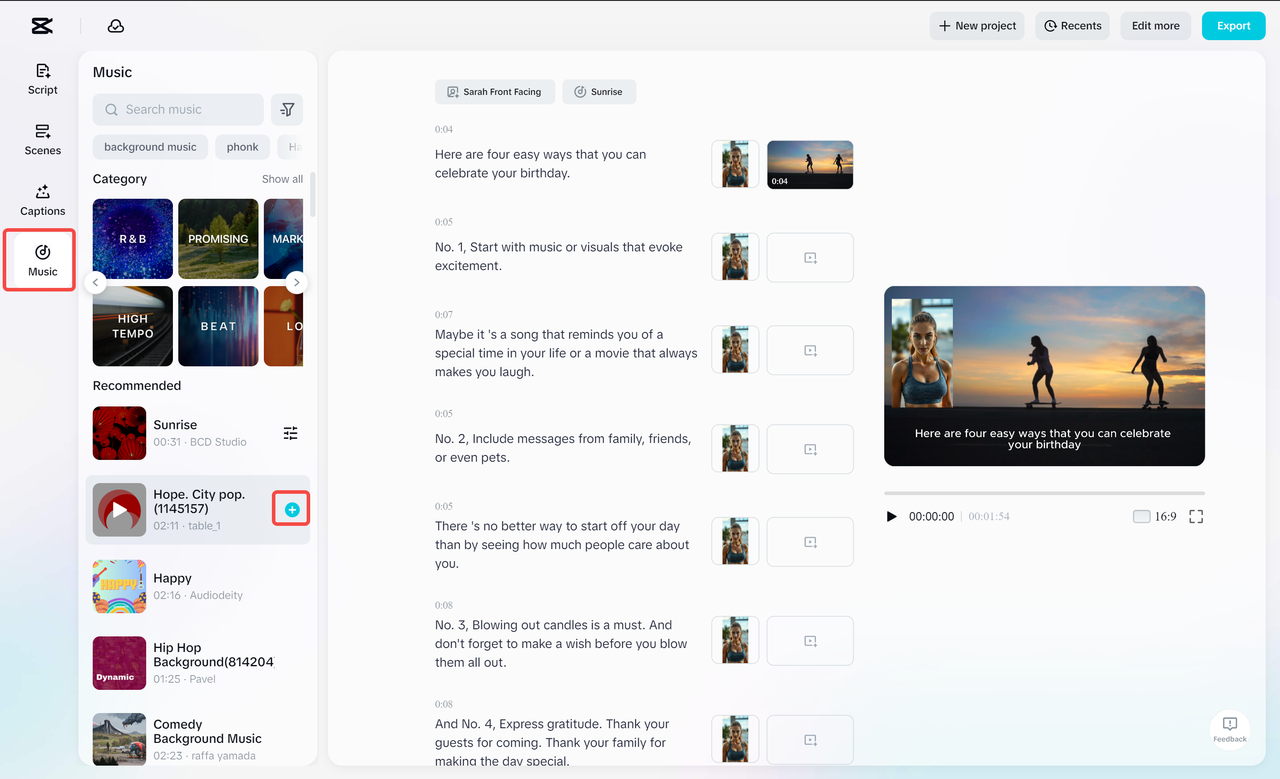
Task: Click the CapCut logo icon
Action: 42,26
